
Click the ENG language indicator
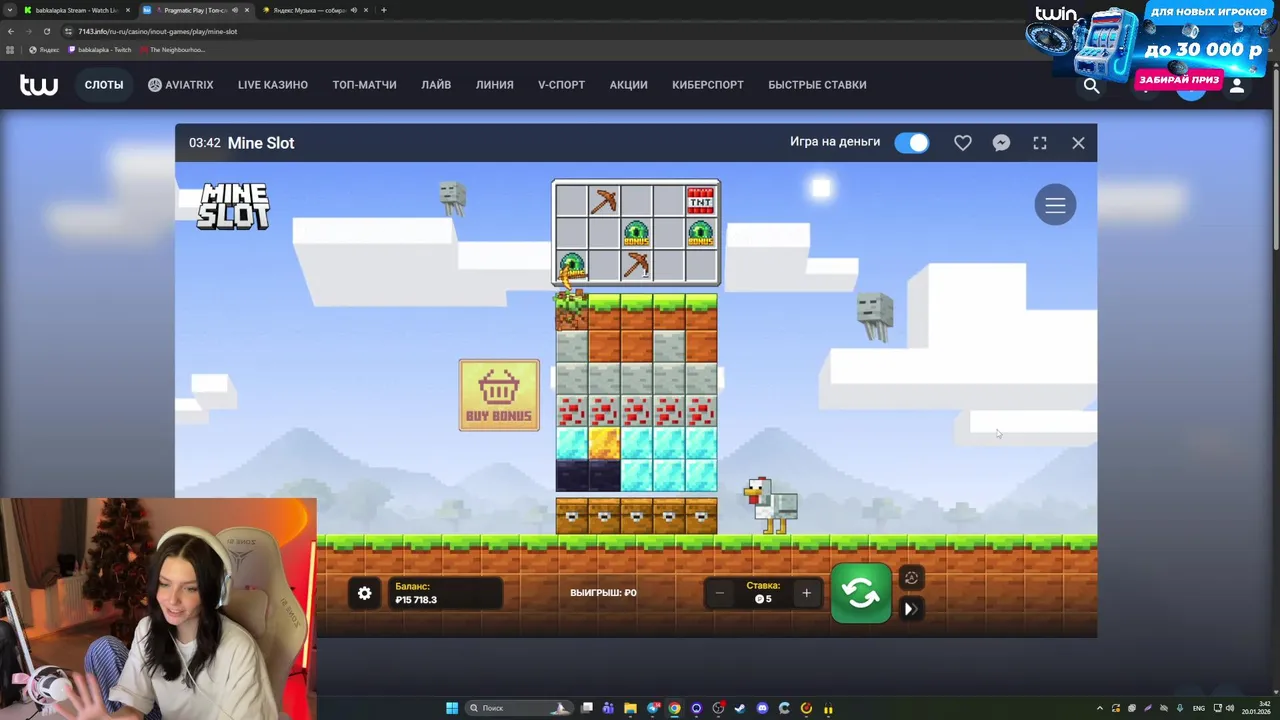pyautogui.click(x=1199, y=708)
